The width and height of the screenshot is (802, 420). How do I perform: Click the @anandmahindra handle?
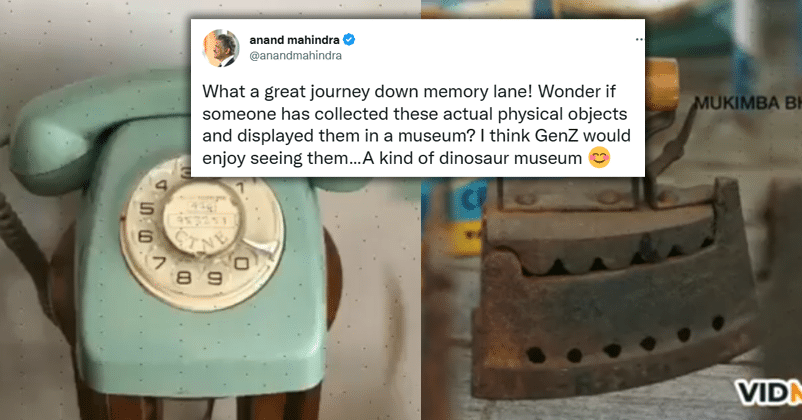click(x=296, y=56)
